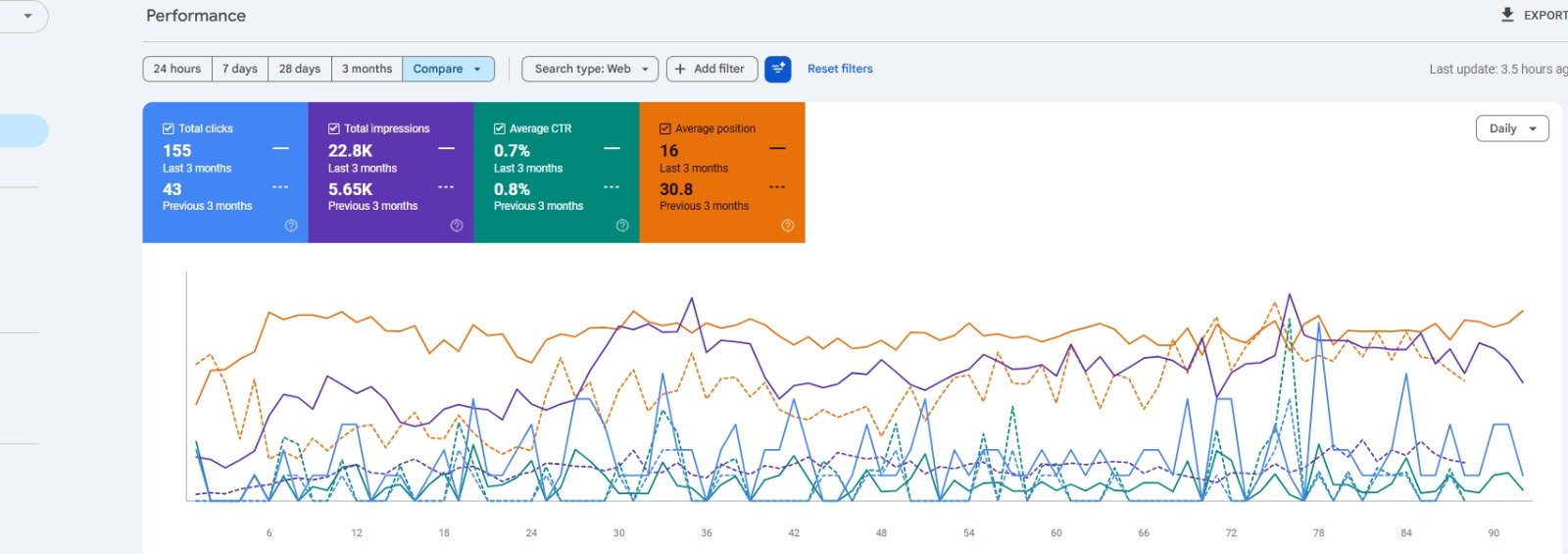
Task: Open the Search type: Web dropdown
Action: pyautogui.click(x=590, y=69)
